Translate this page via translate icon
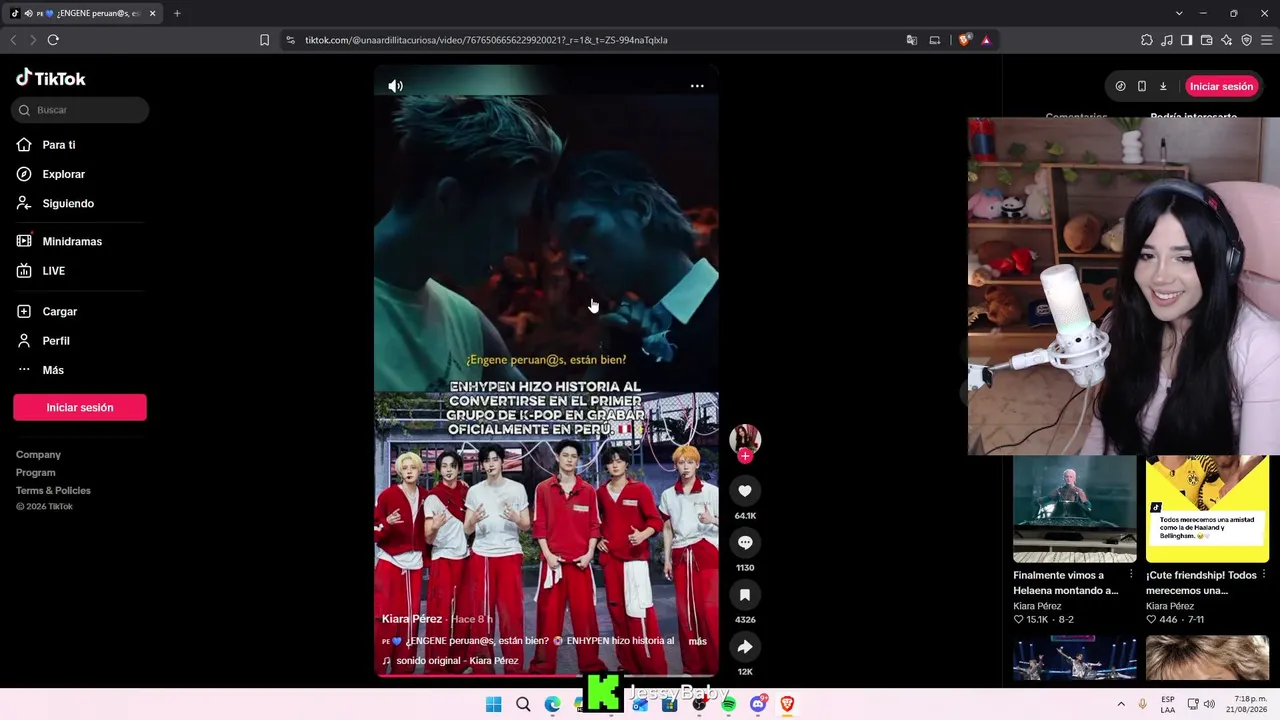1280x720 pixels. click(912, 40)
